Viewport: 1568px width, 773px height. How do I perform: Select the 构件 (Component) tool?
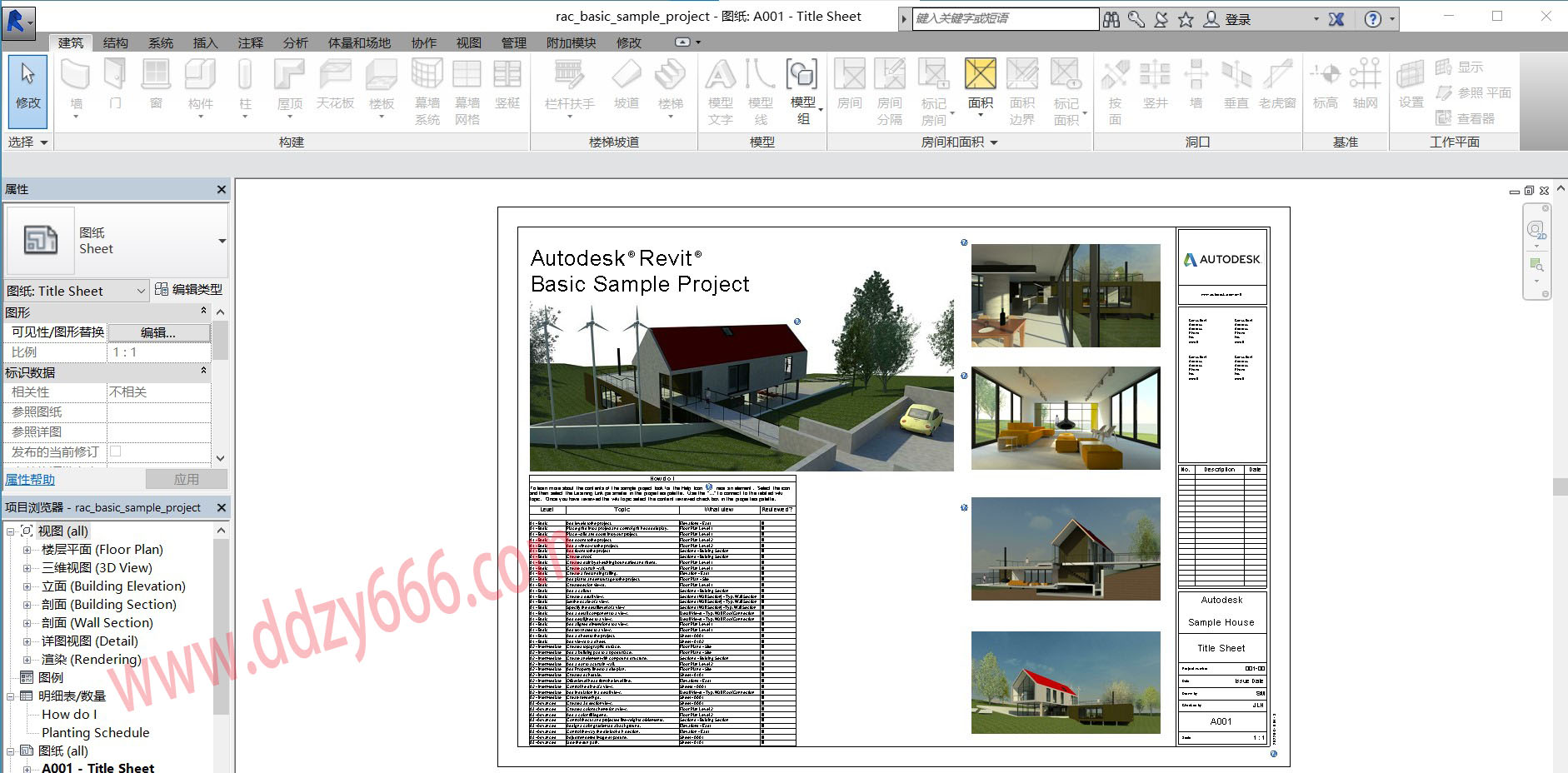point(200,87)
